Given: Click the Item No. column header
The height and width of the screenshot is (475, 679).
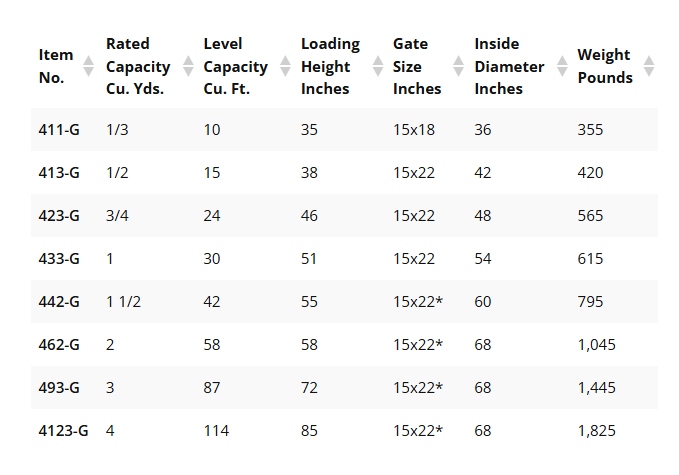Looking at the screenshot, I should click(x=56, y=66).
